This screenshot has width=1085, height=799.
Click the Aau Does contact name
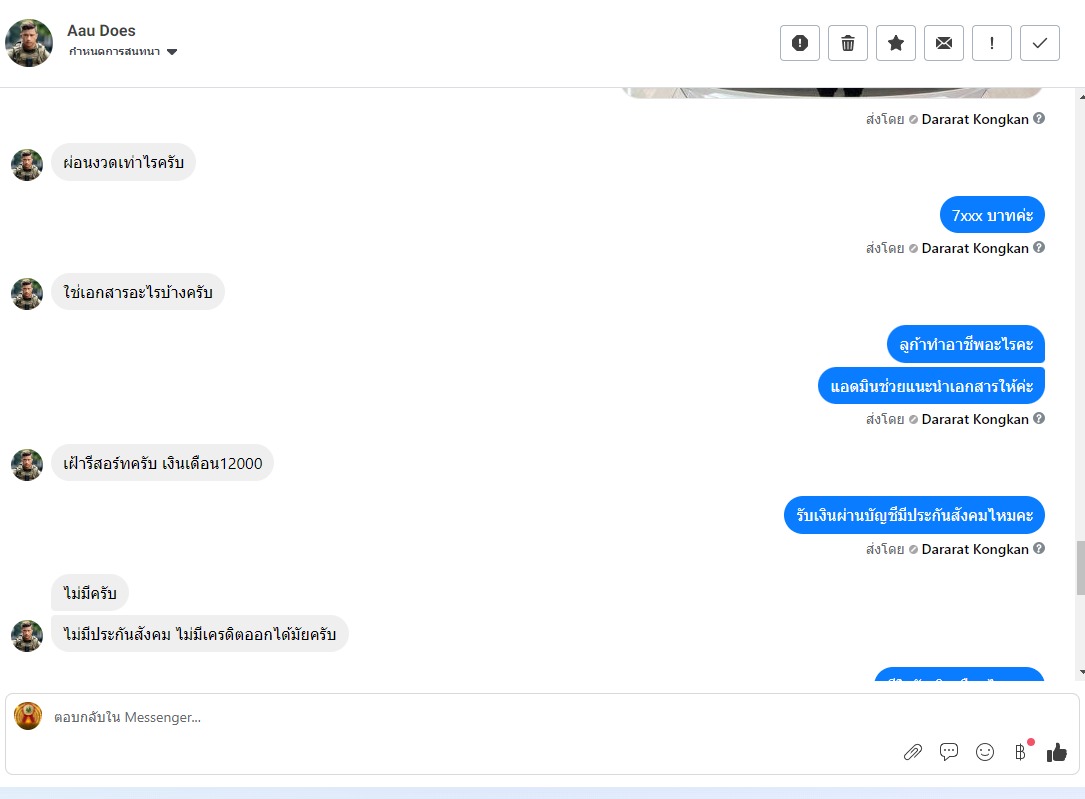101,30
